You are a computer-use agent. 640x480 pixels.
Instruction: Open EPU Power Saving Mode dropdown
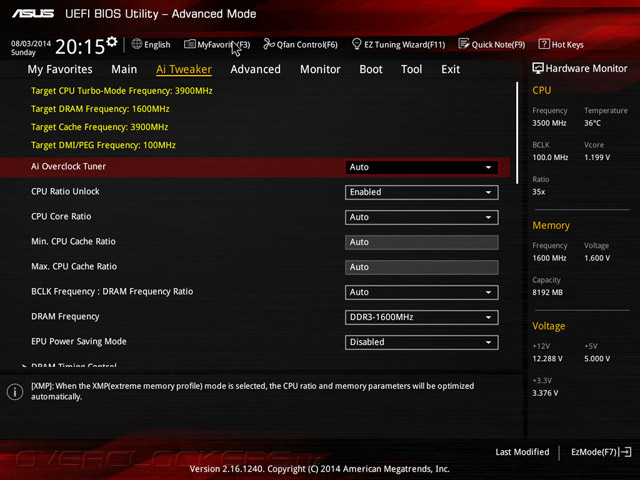[422, 342]
